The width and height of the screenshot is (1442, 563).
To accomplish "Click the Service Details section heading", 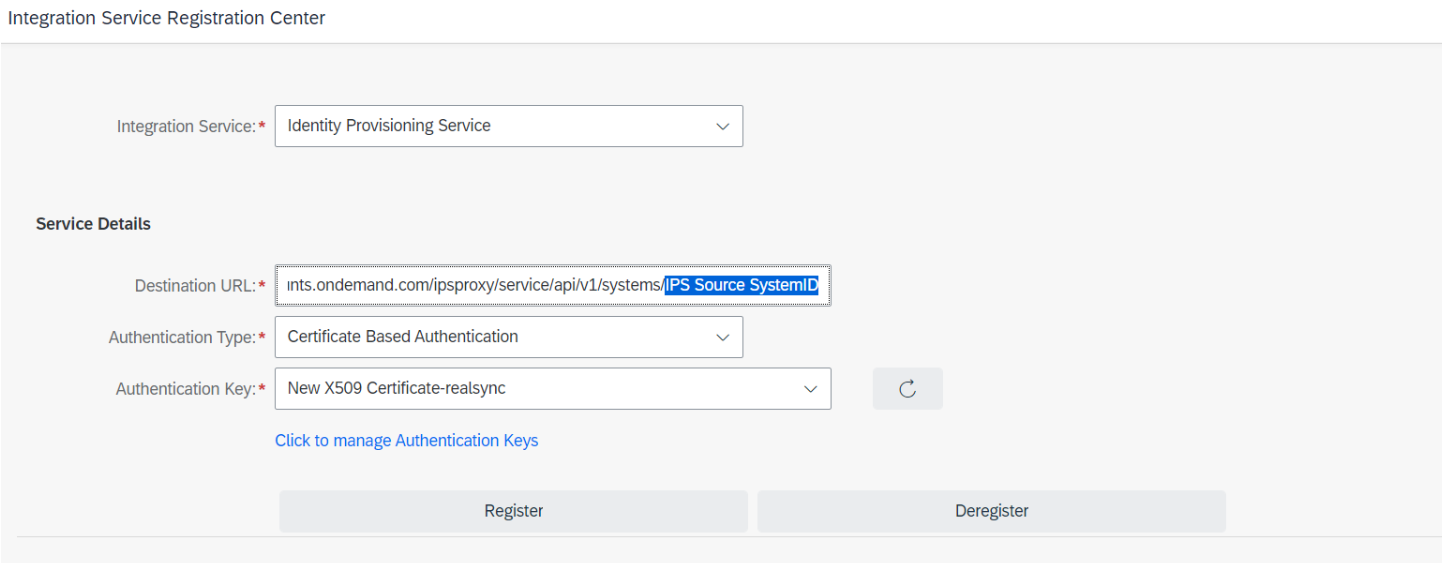I will [93, 224].
